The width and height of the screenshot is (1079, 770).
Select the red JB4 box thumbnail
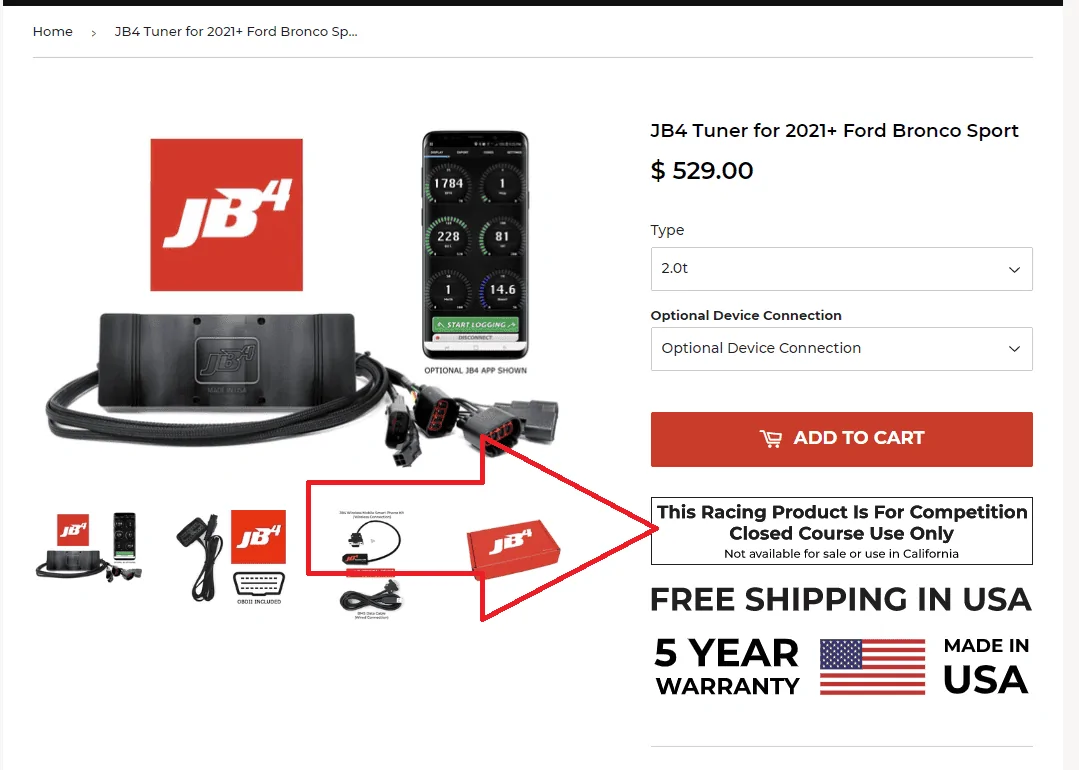[x=513, y=547]
